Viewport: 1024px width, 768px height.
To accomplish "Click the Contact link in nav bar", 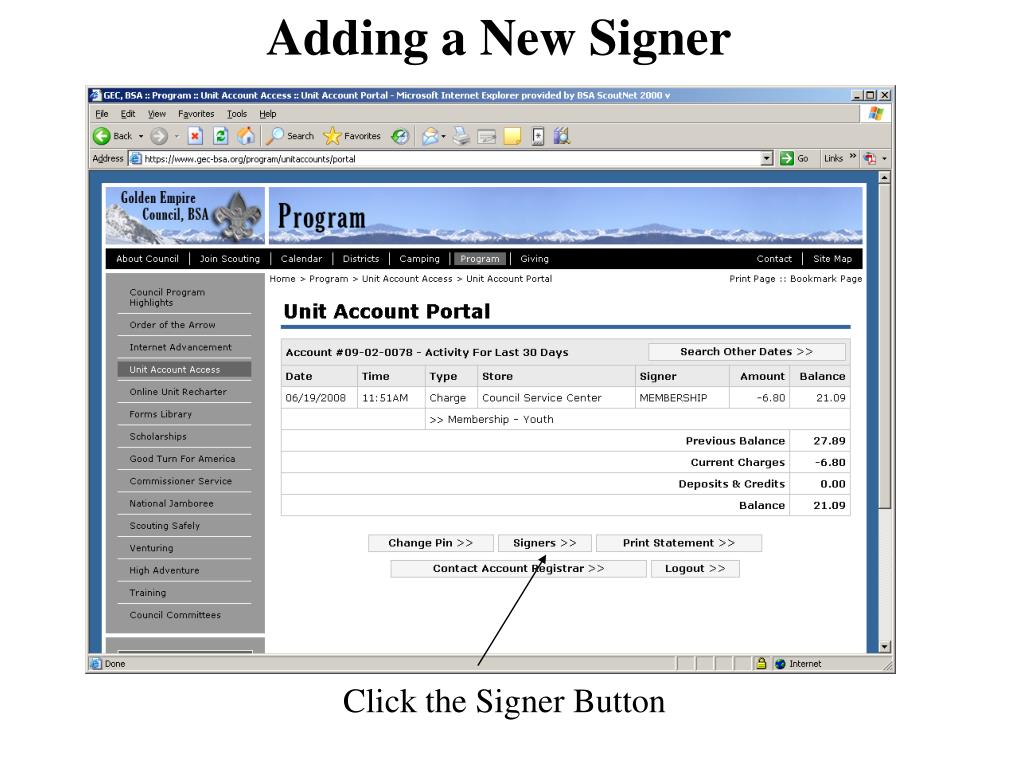I will click(x=774, y=259).
